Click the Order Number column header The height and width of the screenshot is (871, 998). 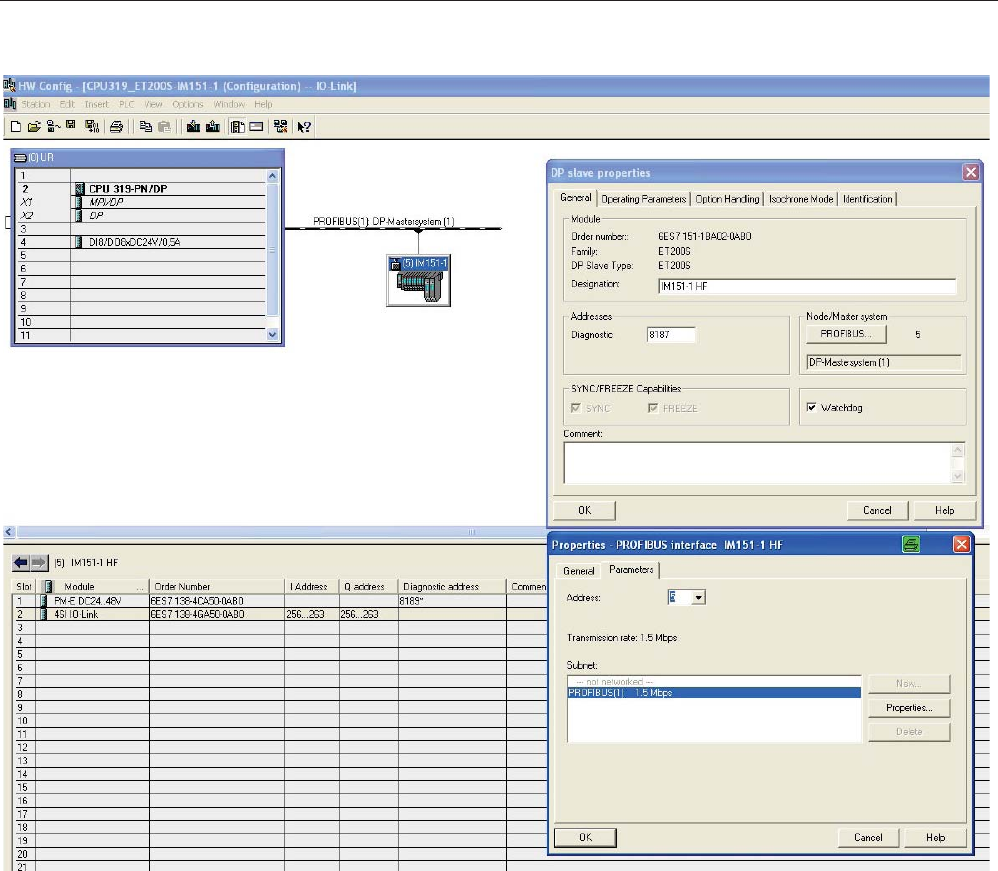[217, 586]
